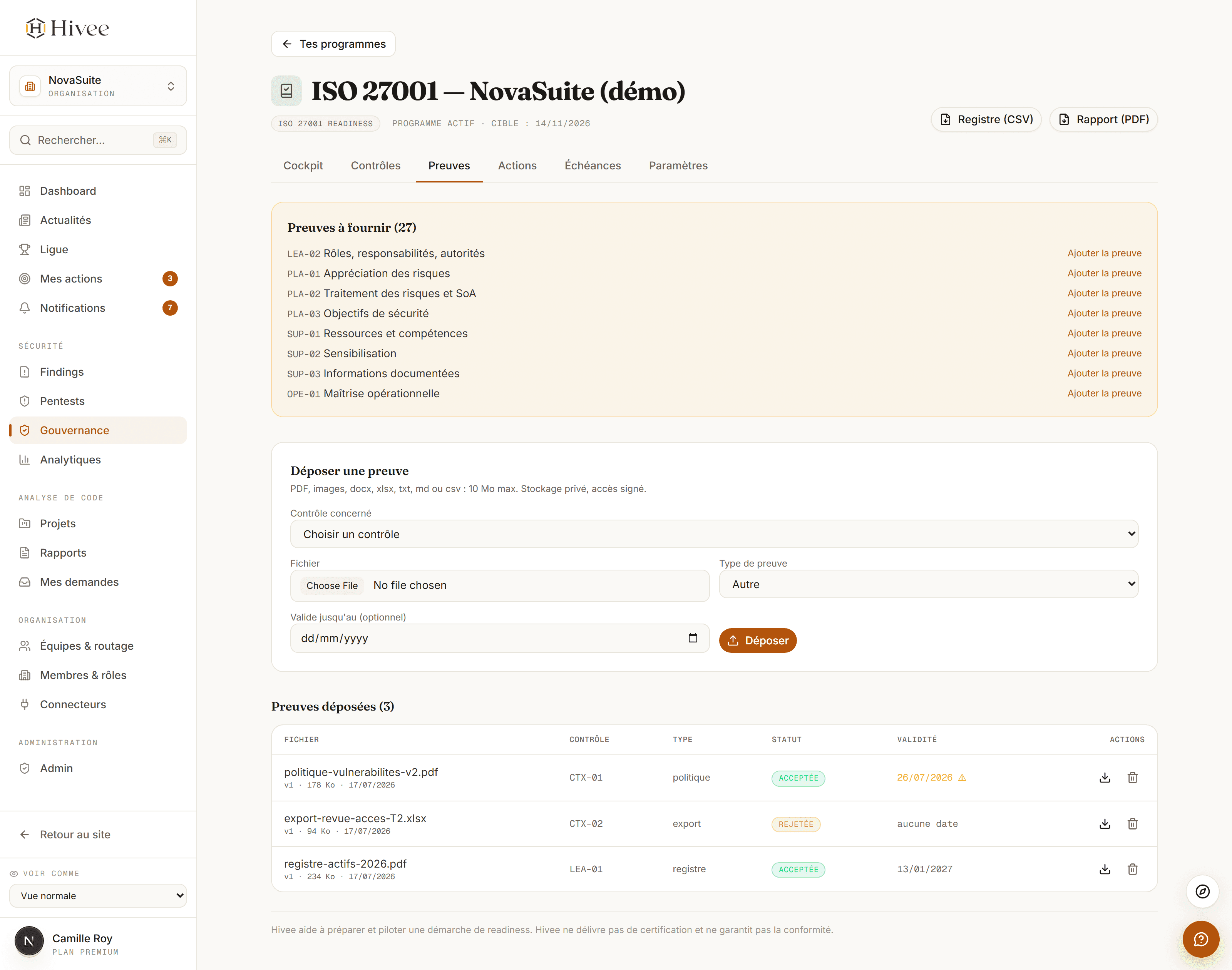Add evidence for SUP-01 Ressources et compétences
This screenshot has height=970, width=1232.
tap(1104, 333)
